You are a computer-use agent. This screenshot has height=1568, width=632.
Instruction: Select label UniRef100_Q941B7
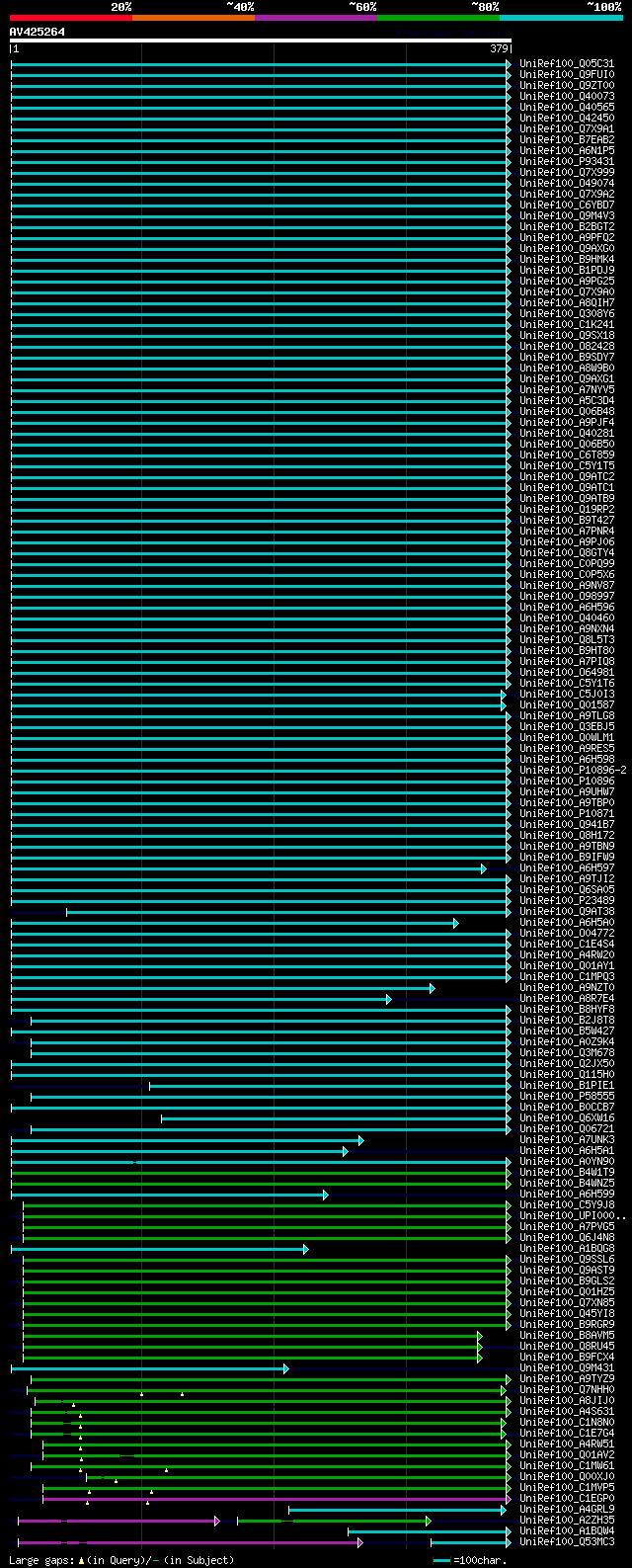(x=567, y=824)
